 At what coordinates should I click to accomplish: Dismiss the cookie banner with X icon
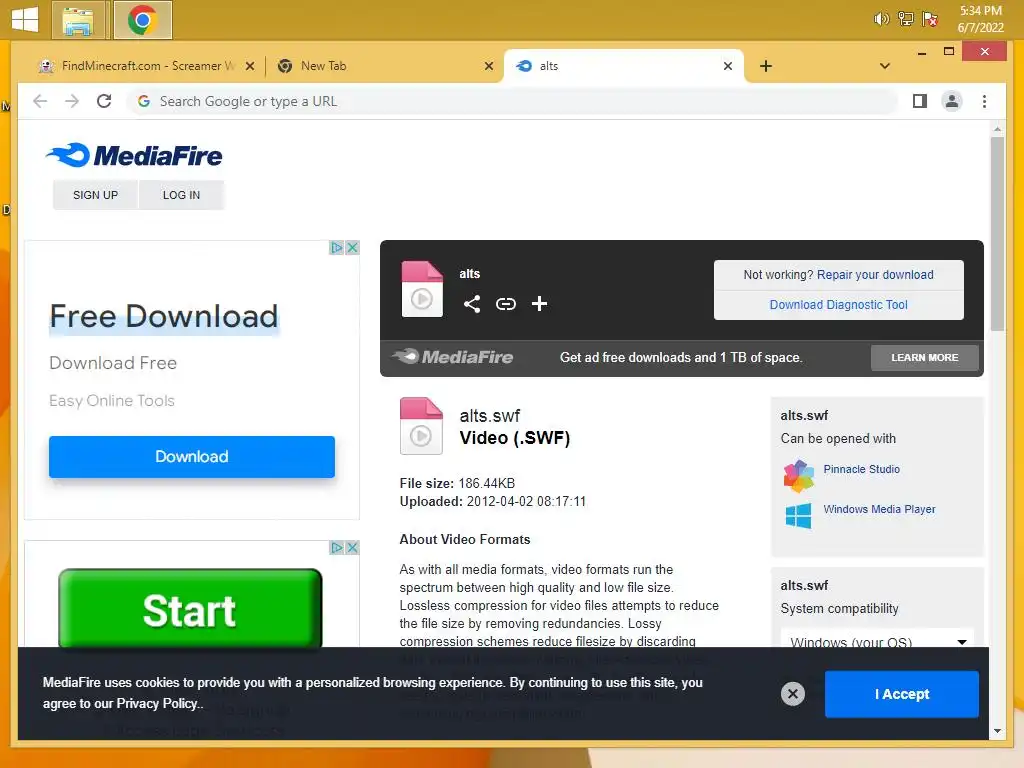tap(793, 694)
